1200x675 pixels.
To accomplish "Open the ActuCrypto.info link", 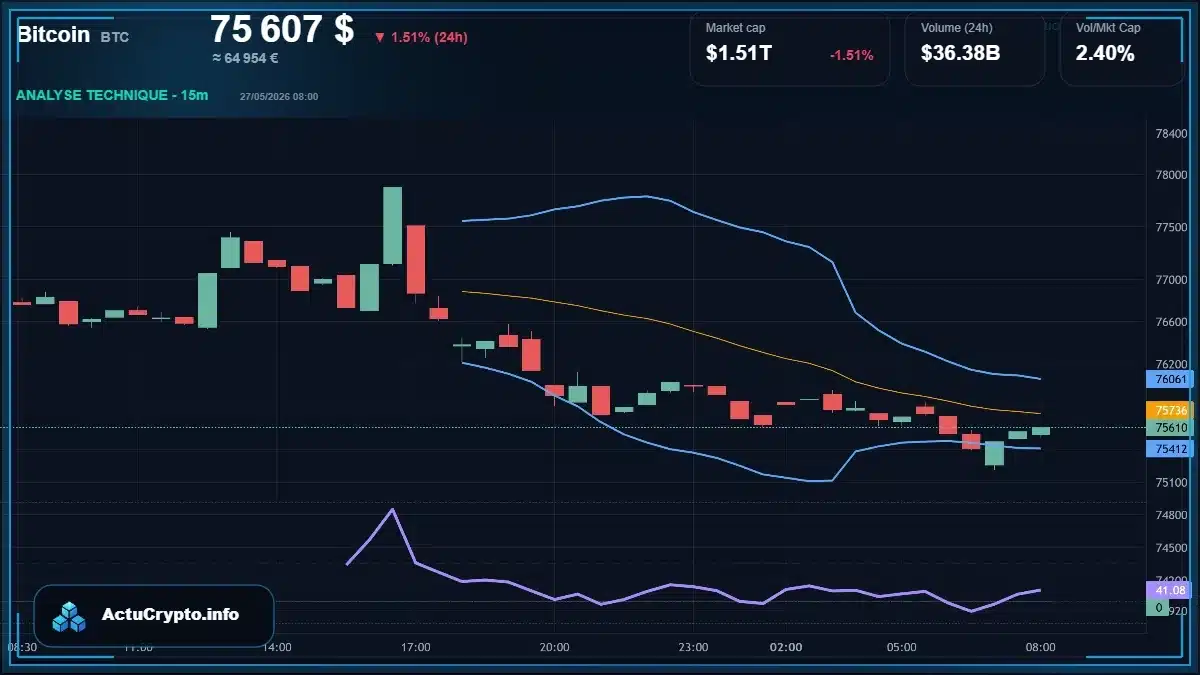I will click(x=170, y=615).
